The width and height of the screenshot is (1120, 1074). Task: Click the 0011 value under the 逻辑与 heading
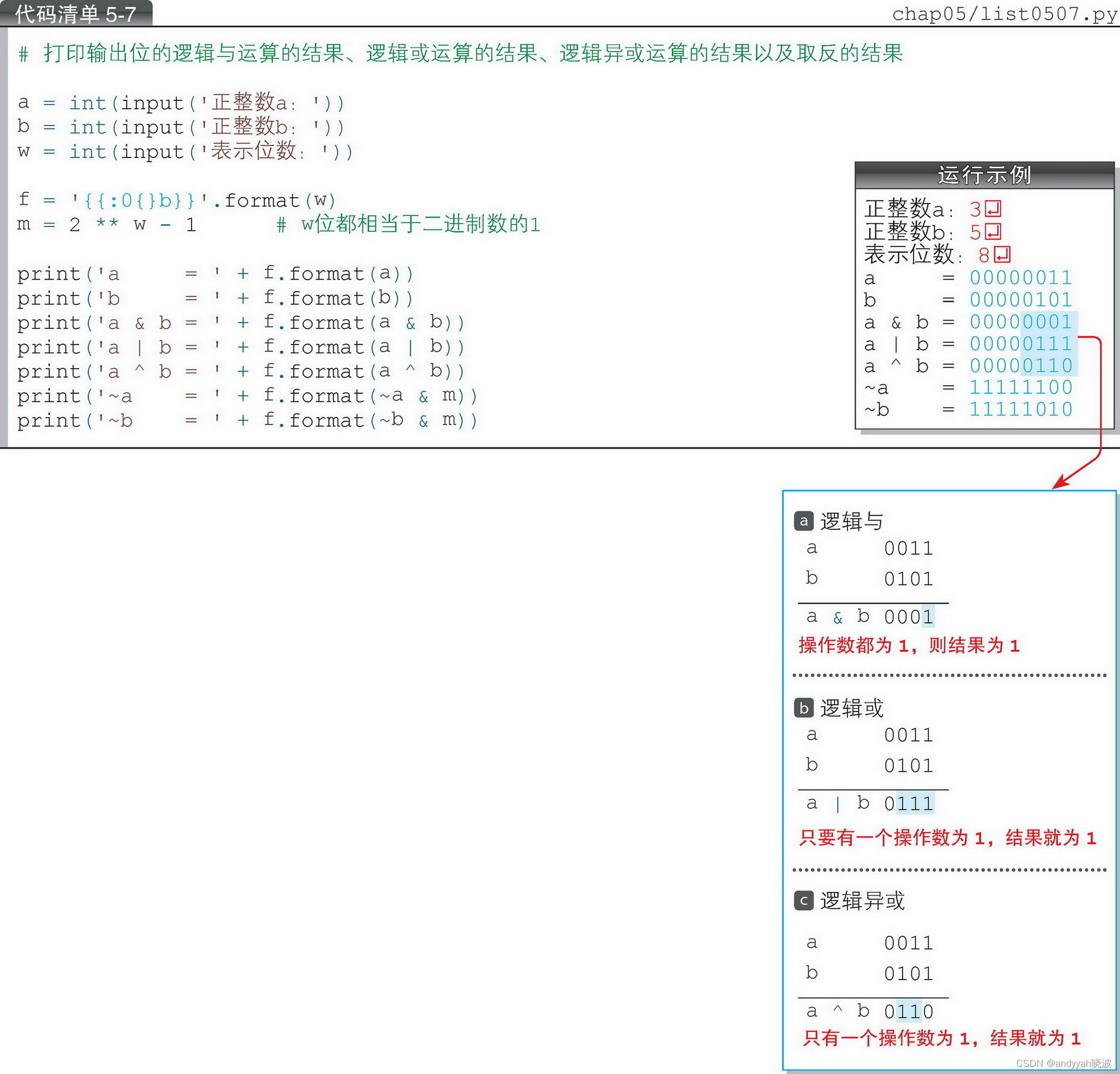pos(909,548)
